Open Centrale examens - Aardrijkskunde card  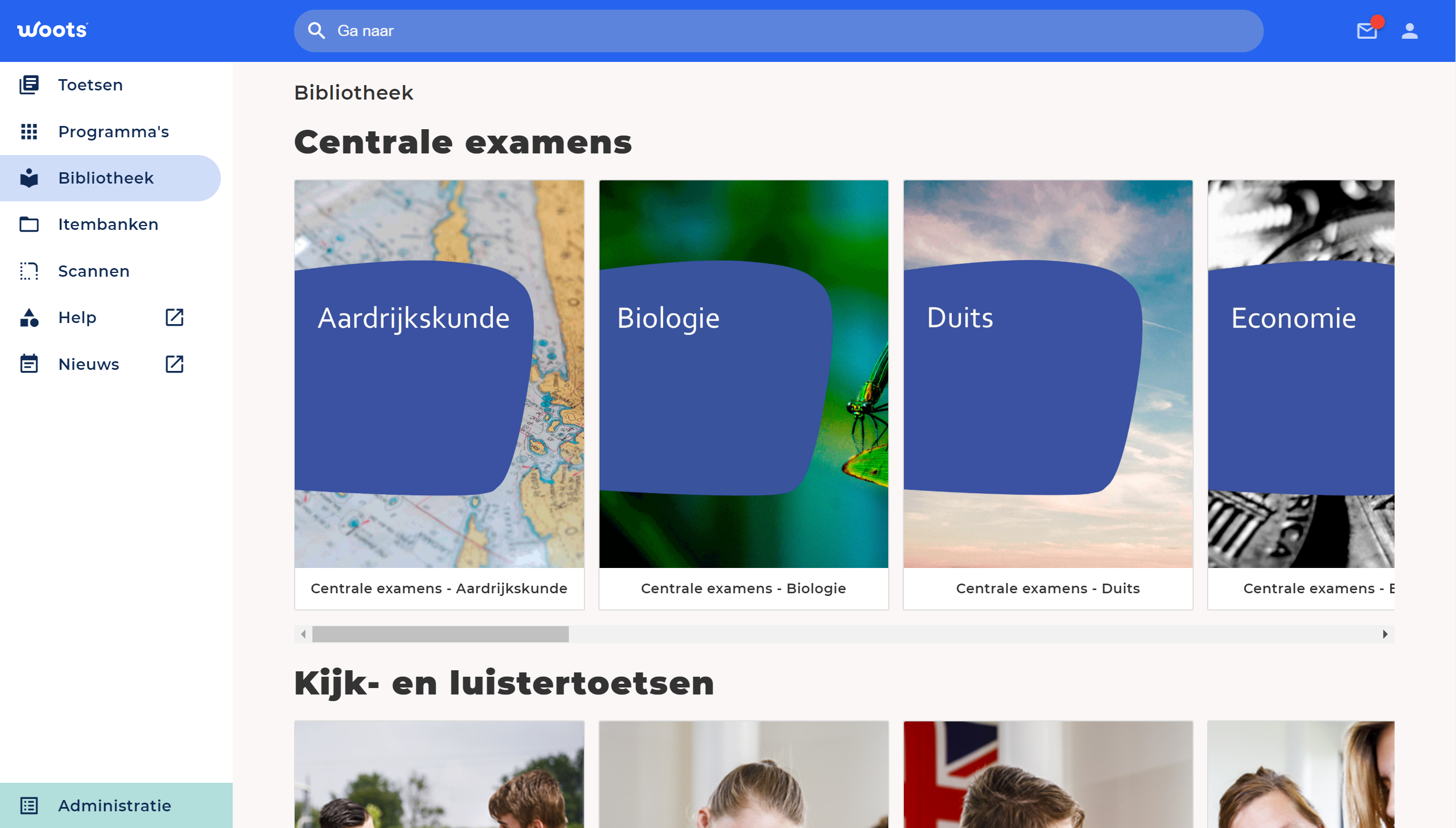(439, 395)
